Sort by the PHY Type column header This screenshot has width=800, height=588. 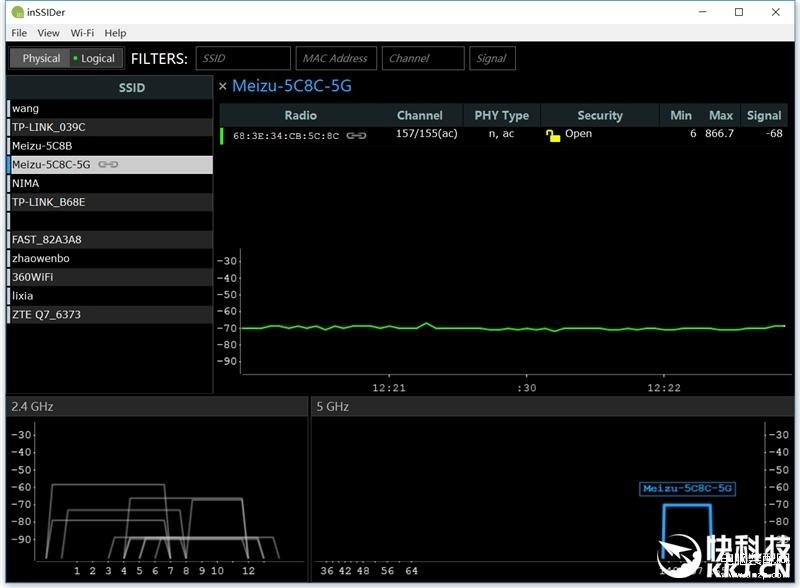pos(502,115)
